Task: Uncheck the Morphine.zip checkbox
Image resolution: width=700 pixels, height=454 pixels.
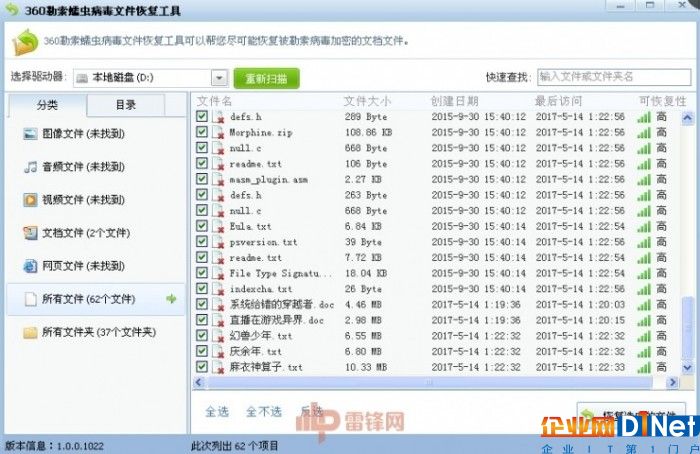Action: pyautogui.click(x=202, y=132)
